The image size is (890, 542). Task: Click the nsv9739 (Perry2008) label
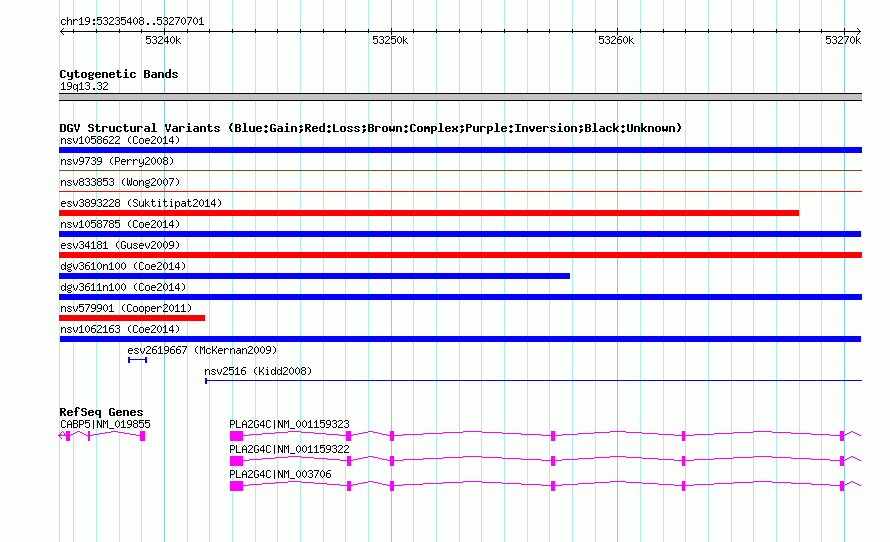point(117,161)
